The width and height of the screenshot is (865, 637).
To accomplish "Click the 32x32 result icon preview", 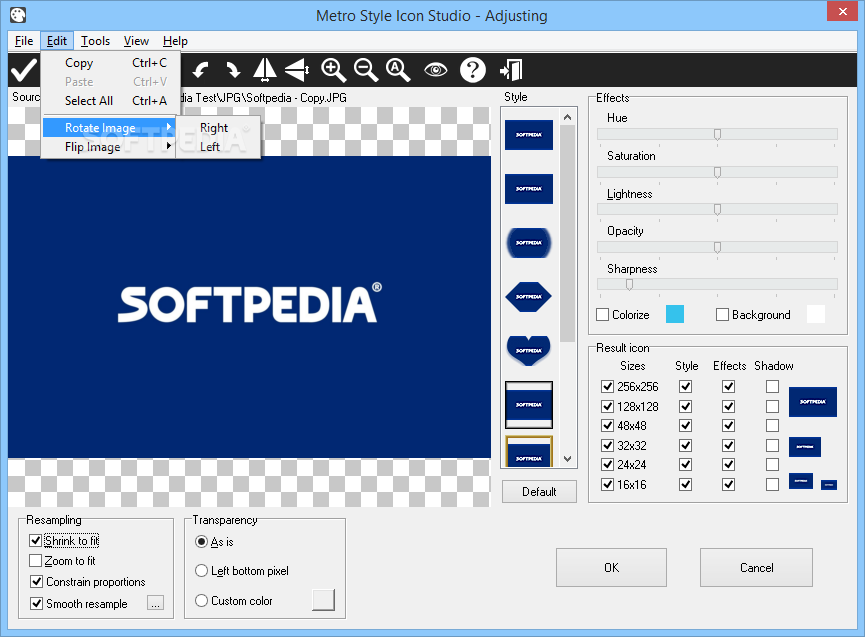I will tap(805, 447).
